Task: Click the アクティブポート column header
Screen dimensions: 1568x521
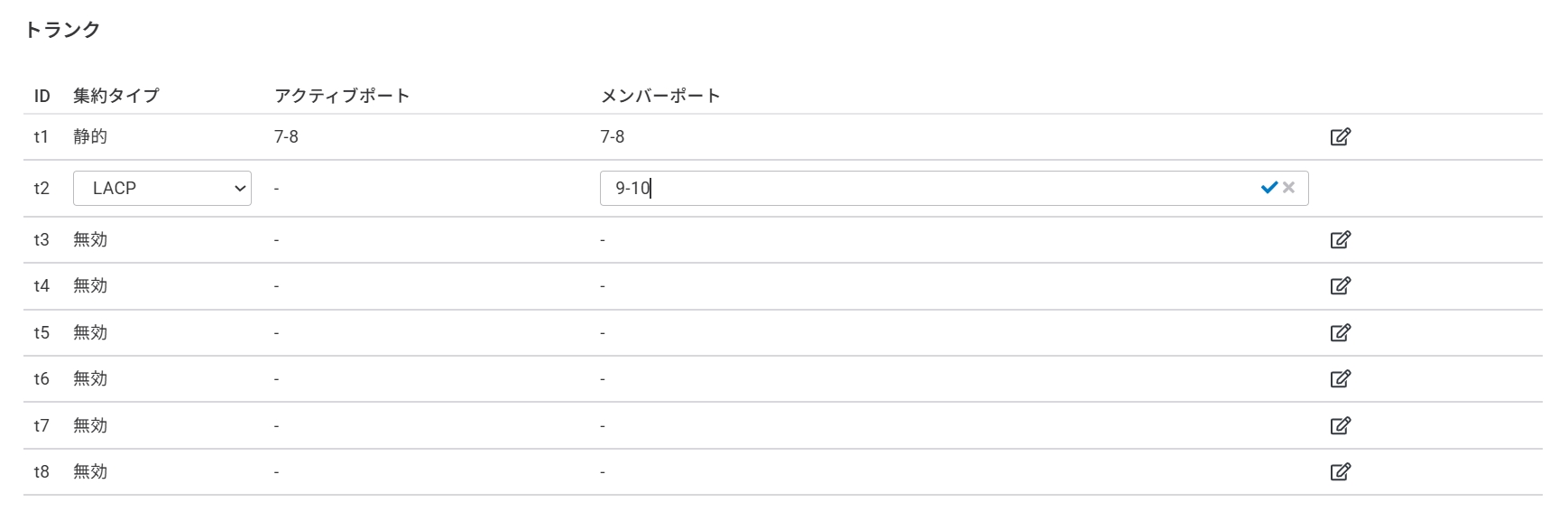Action: (x=342, y=96)
